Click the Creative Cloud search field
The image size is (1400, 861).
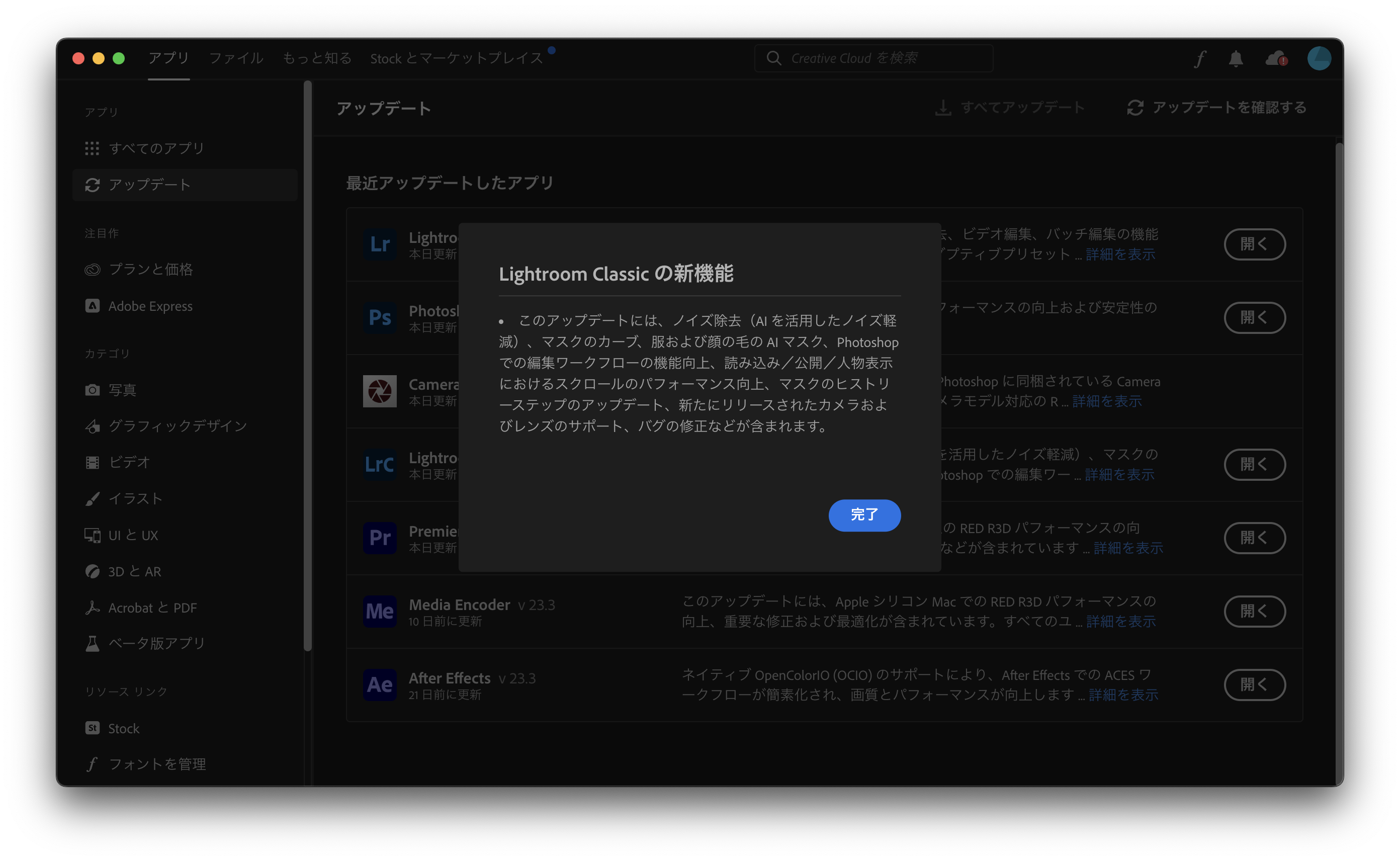click(873, 59)
